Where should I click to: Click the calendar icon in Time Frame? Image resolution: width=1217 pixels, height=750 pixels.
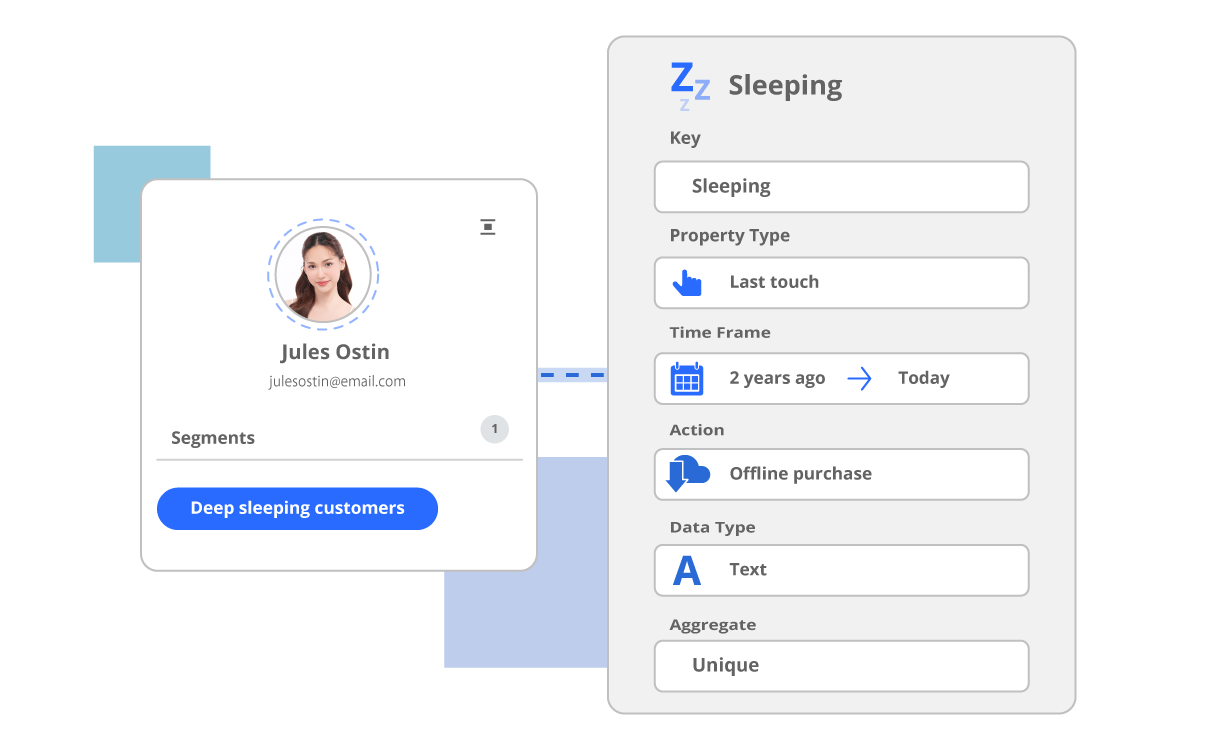(687, 379)
